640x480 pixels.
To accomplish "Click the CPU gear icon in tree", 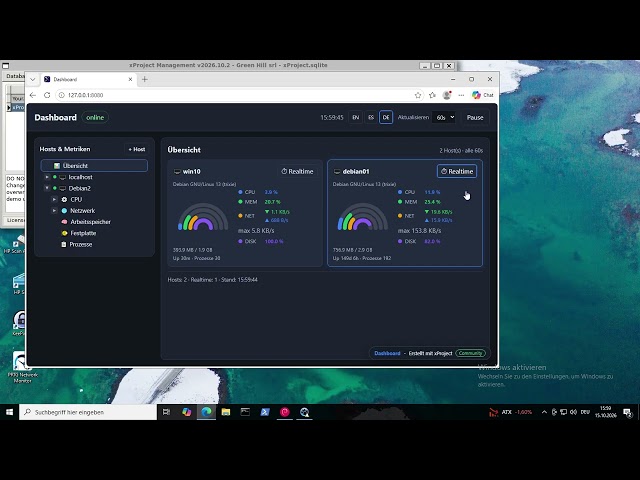I will pyautogui.click(x=64, y=200).
